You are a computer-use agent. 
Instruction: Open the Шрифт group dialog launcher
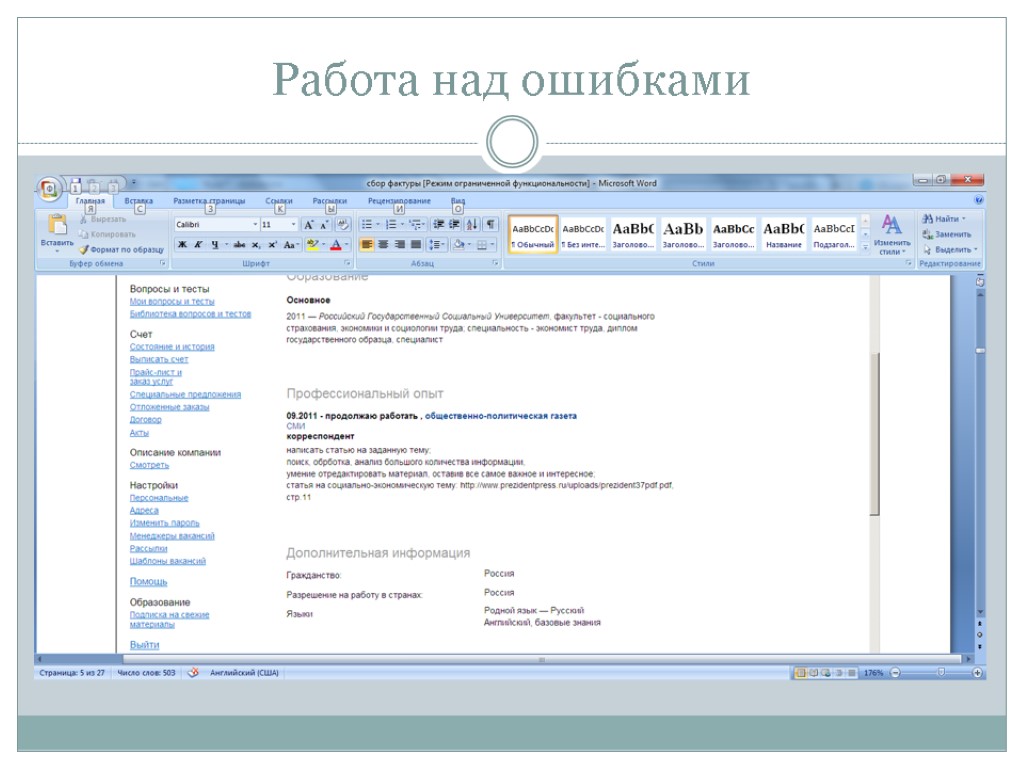click(348, 263)
